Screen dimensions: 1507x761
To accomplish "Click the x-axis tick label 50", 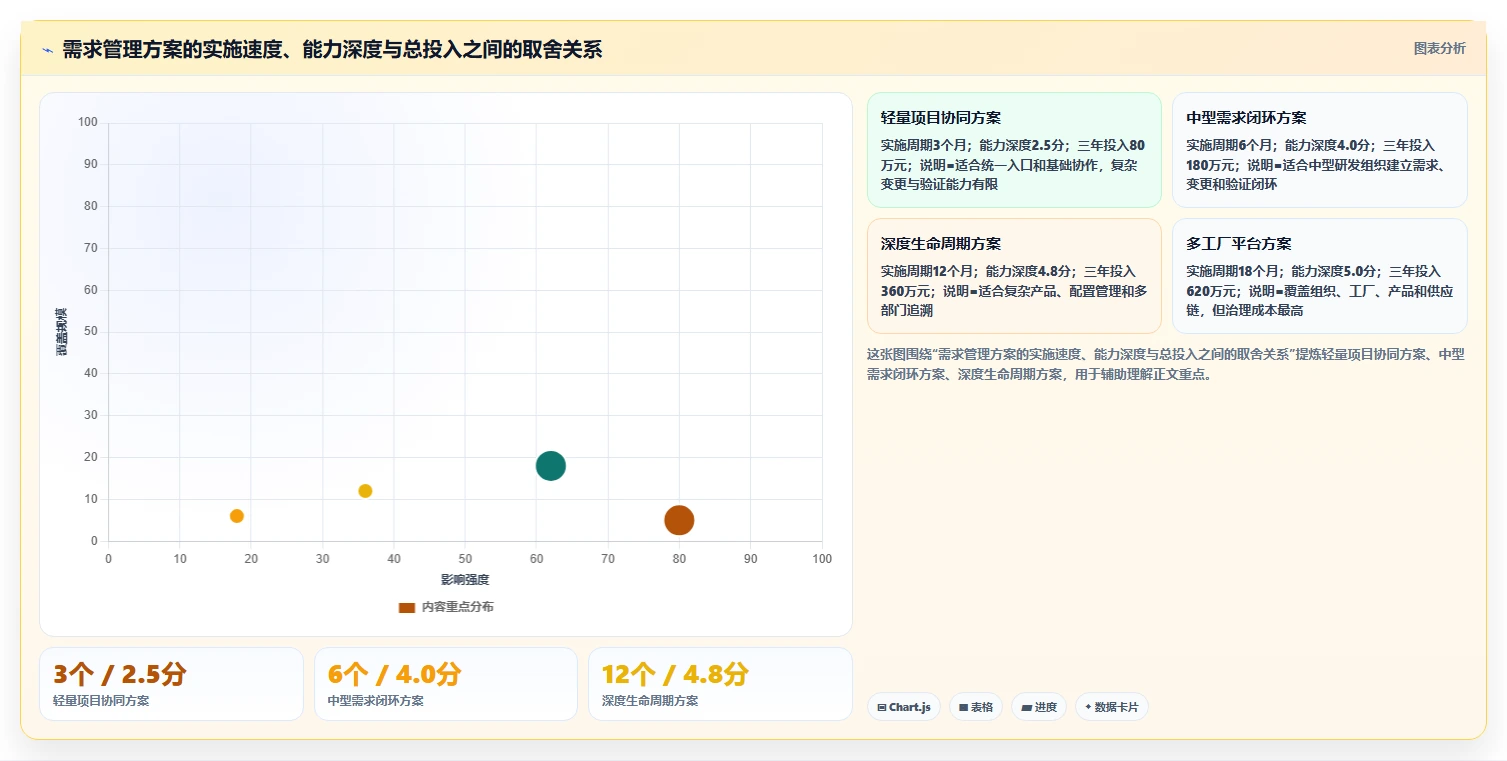I will pos(465,559).
